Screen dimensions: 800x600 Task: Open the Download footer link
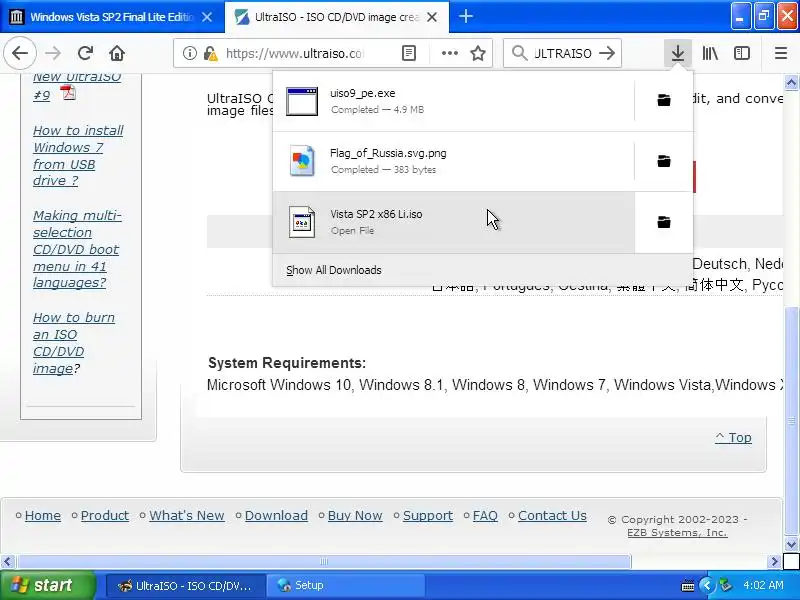tap(276, 515)
